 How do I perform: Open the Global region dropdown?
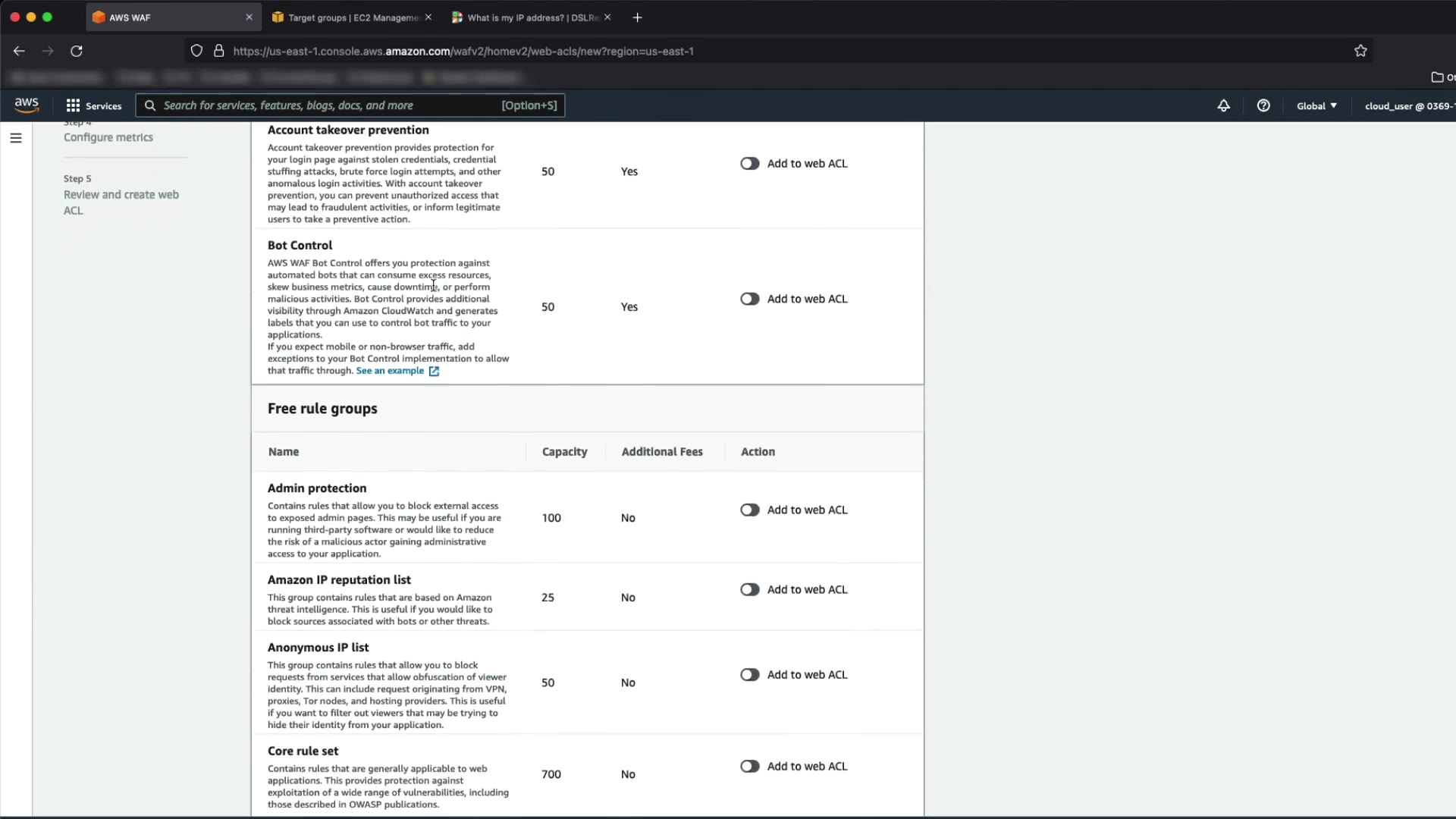(1316, 105)
